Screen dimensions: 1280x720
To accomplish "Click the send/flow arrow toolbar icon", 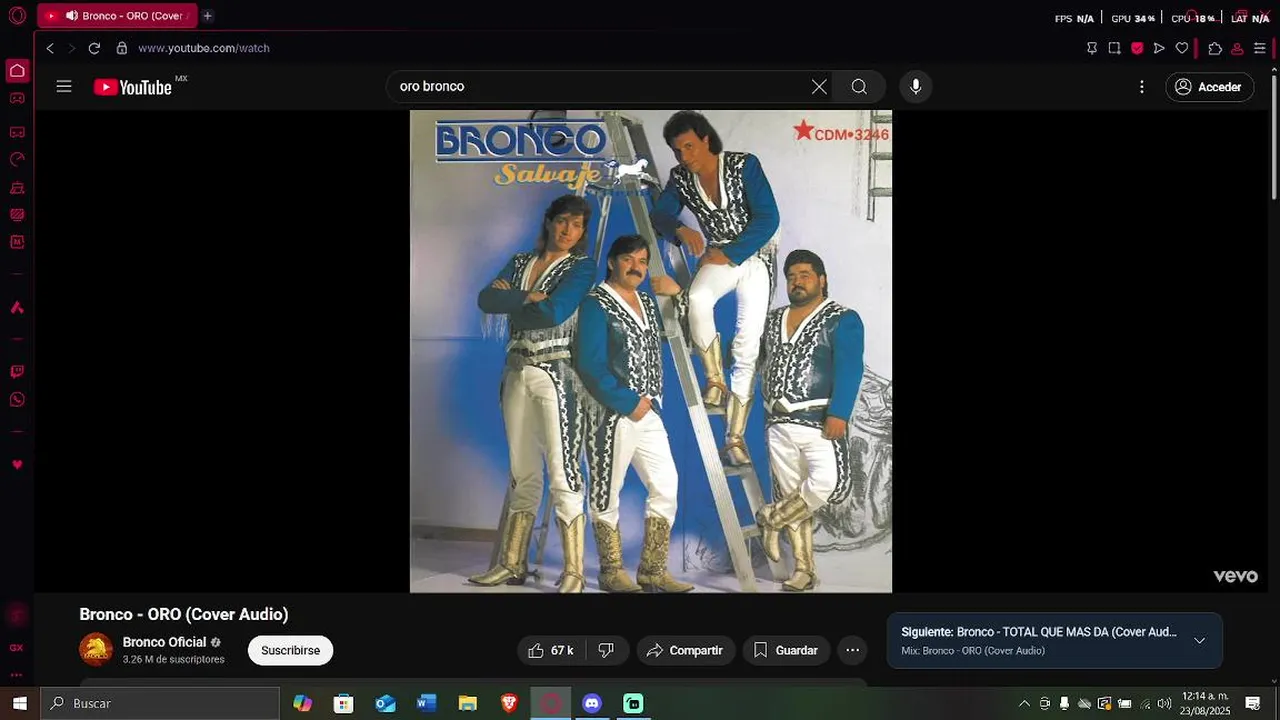I will 1159,48.
